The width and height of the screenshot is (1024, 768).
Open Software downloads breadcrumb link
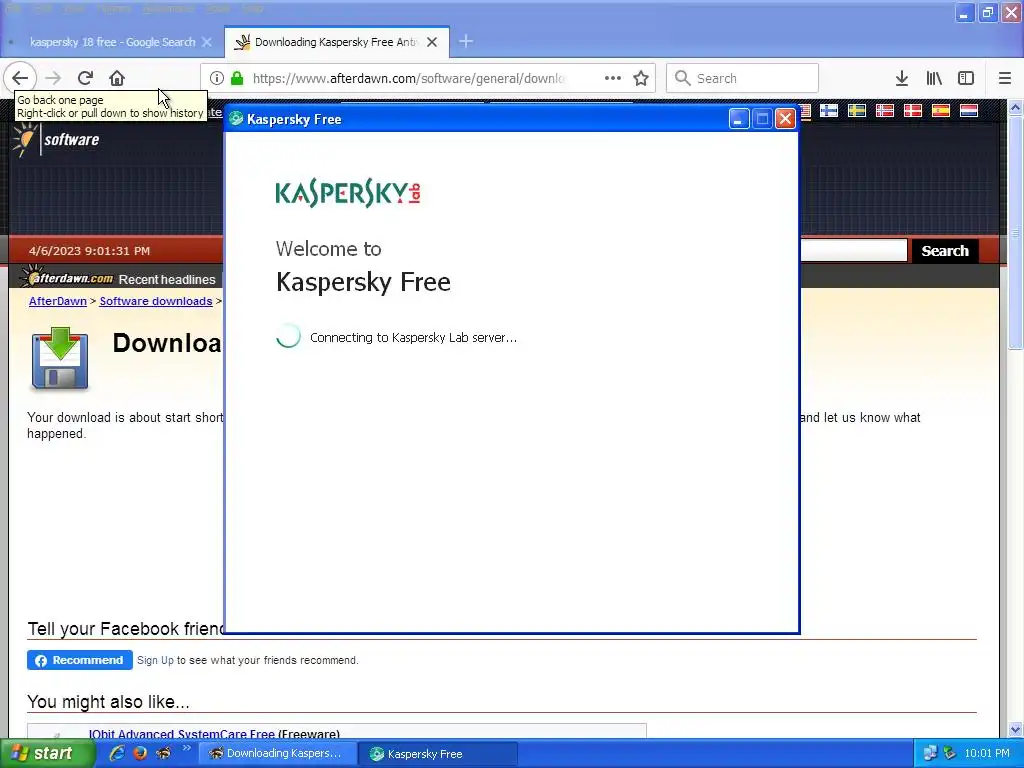pos(155,301)
